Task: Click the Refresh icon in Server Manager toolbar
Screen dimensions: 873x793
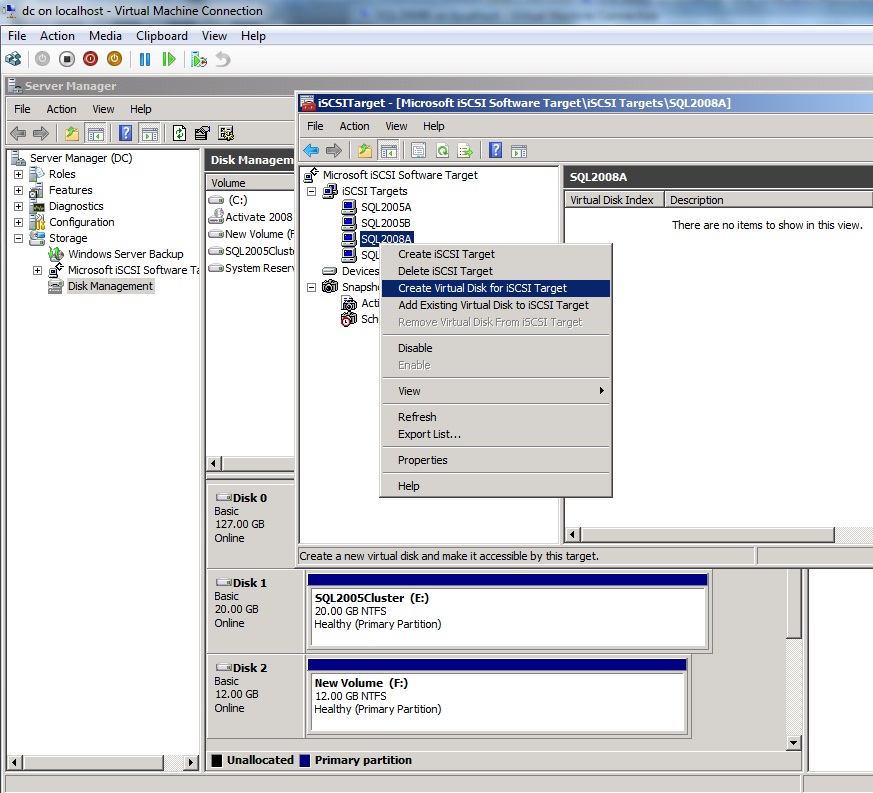Action: (x=179, y=134)
